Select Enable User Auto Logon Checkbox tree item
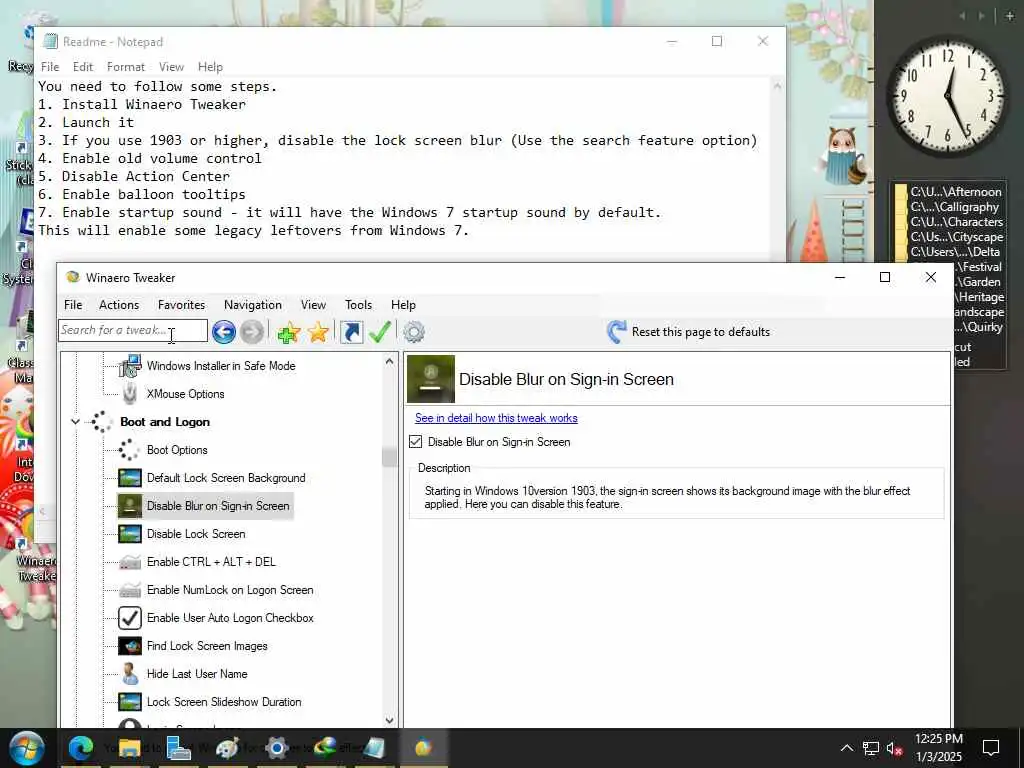This screenshot has width=1024, height=768. click(x=230, y=618)
